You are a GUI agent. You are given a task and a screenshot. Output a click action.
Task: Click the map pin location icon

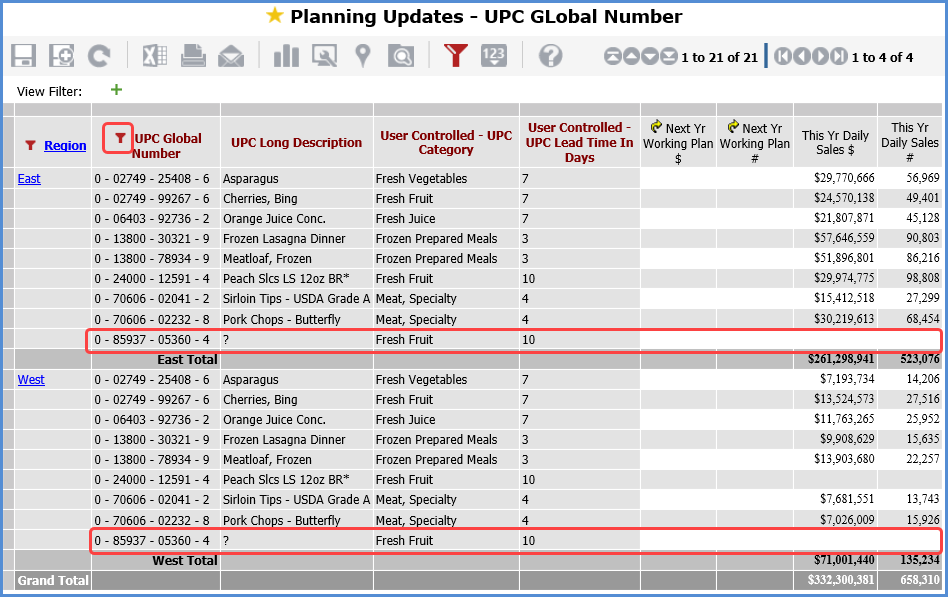point(363,56)
